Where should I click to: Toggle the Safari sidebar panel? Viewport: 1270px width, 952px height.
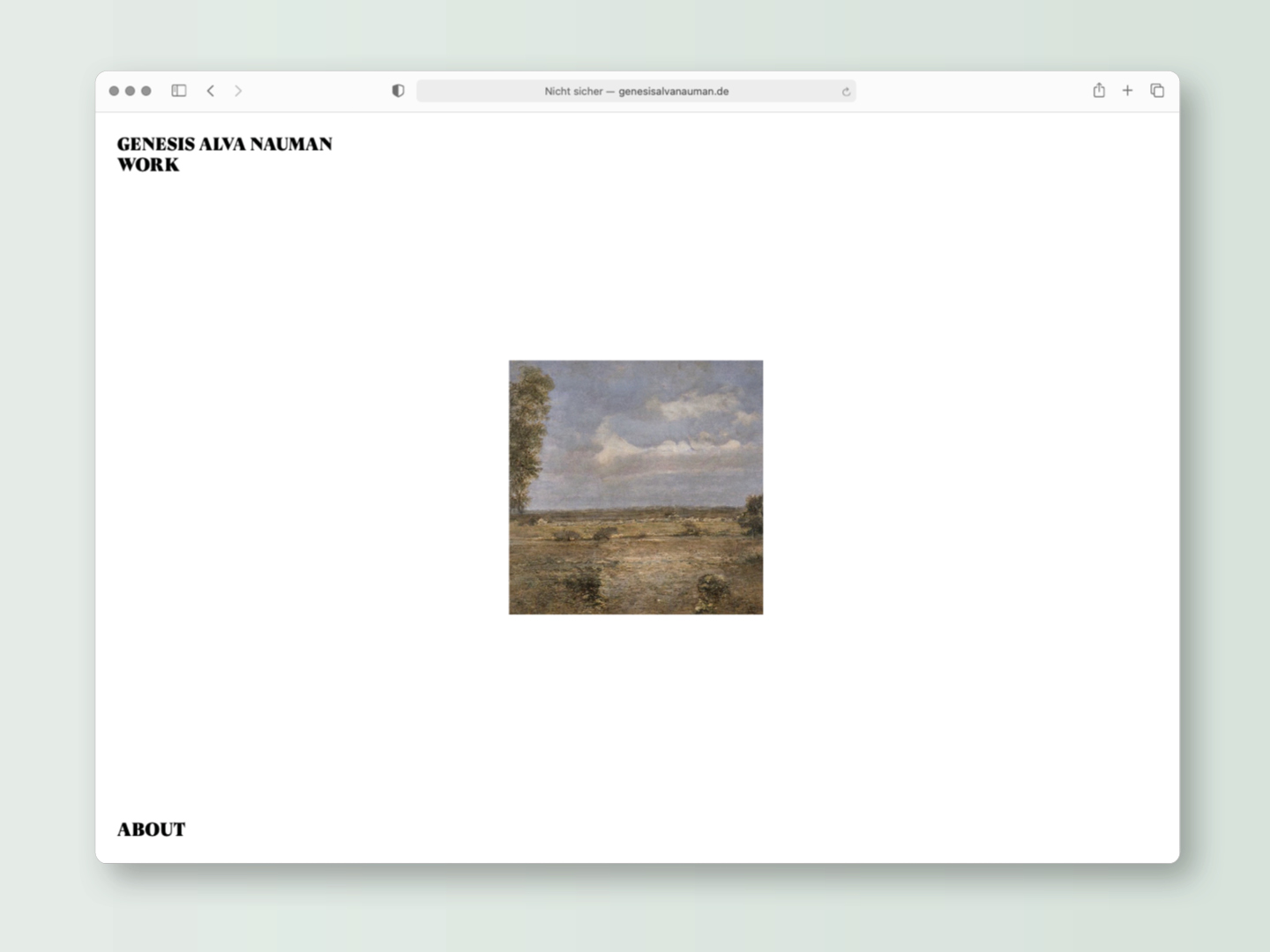pos(179,91)
